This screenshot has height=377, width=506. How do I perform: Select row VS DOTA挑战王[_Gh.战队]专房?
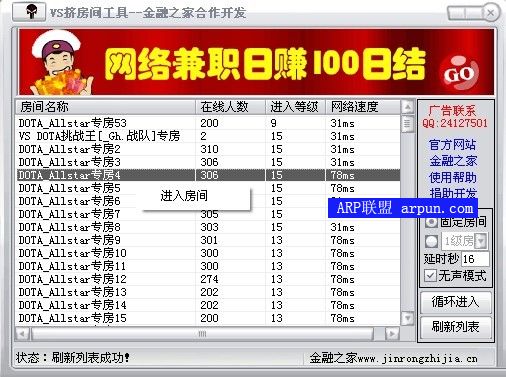pos(208,136)
